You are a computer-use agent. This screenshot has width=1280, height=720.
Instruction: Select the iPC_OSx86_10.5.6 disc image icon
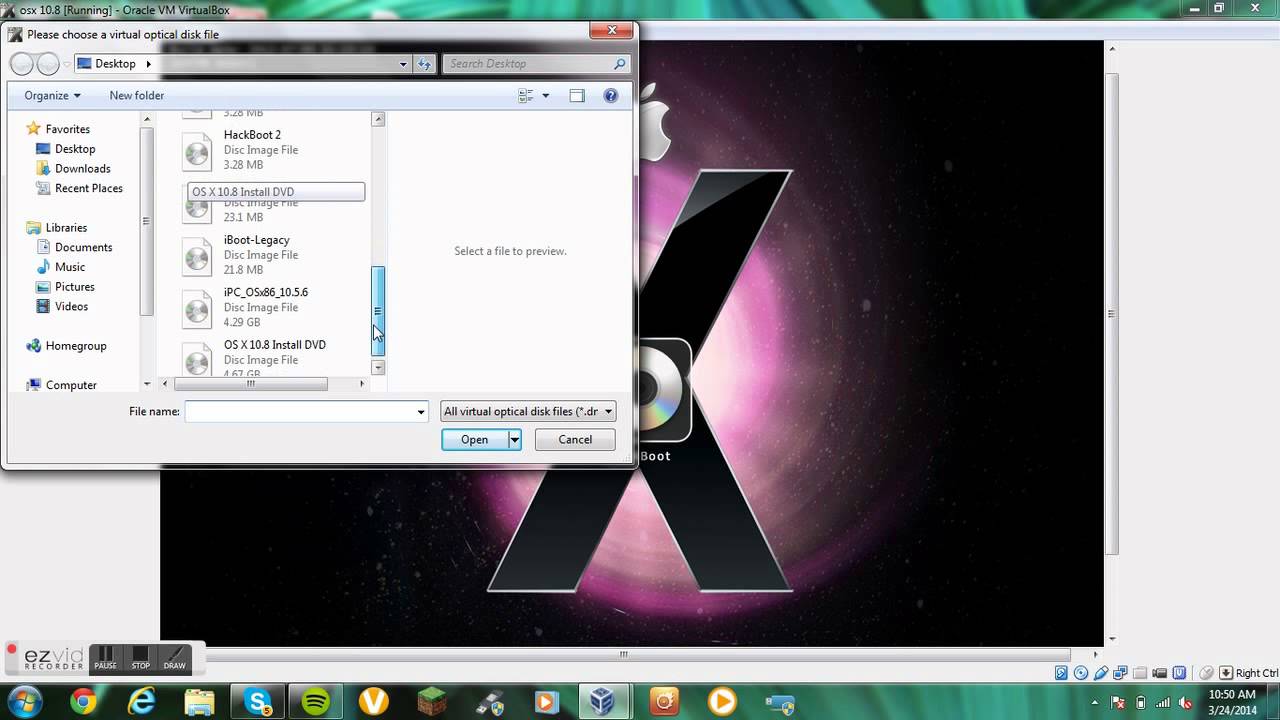197,309
